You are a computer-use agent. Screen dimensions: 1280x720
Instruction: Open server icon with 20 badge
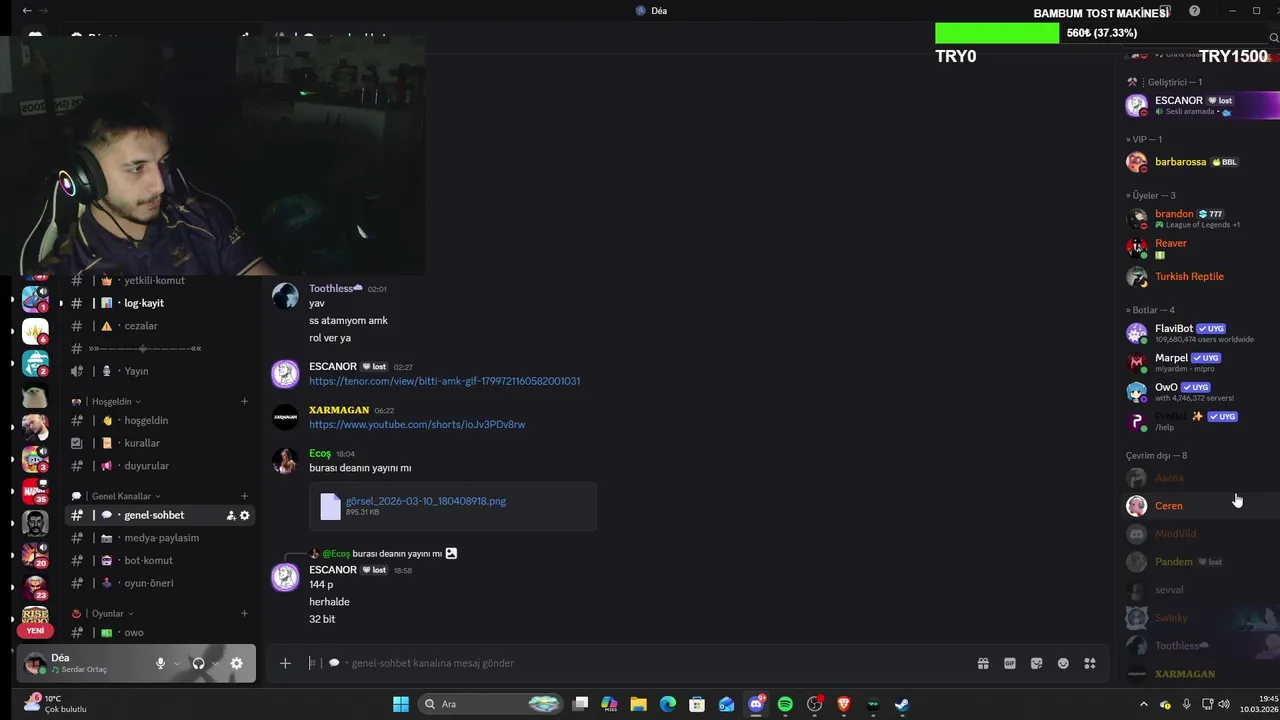point(35,555)
